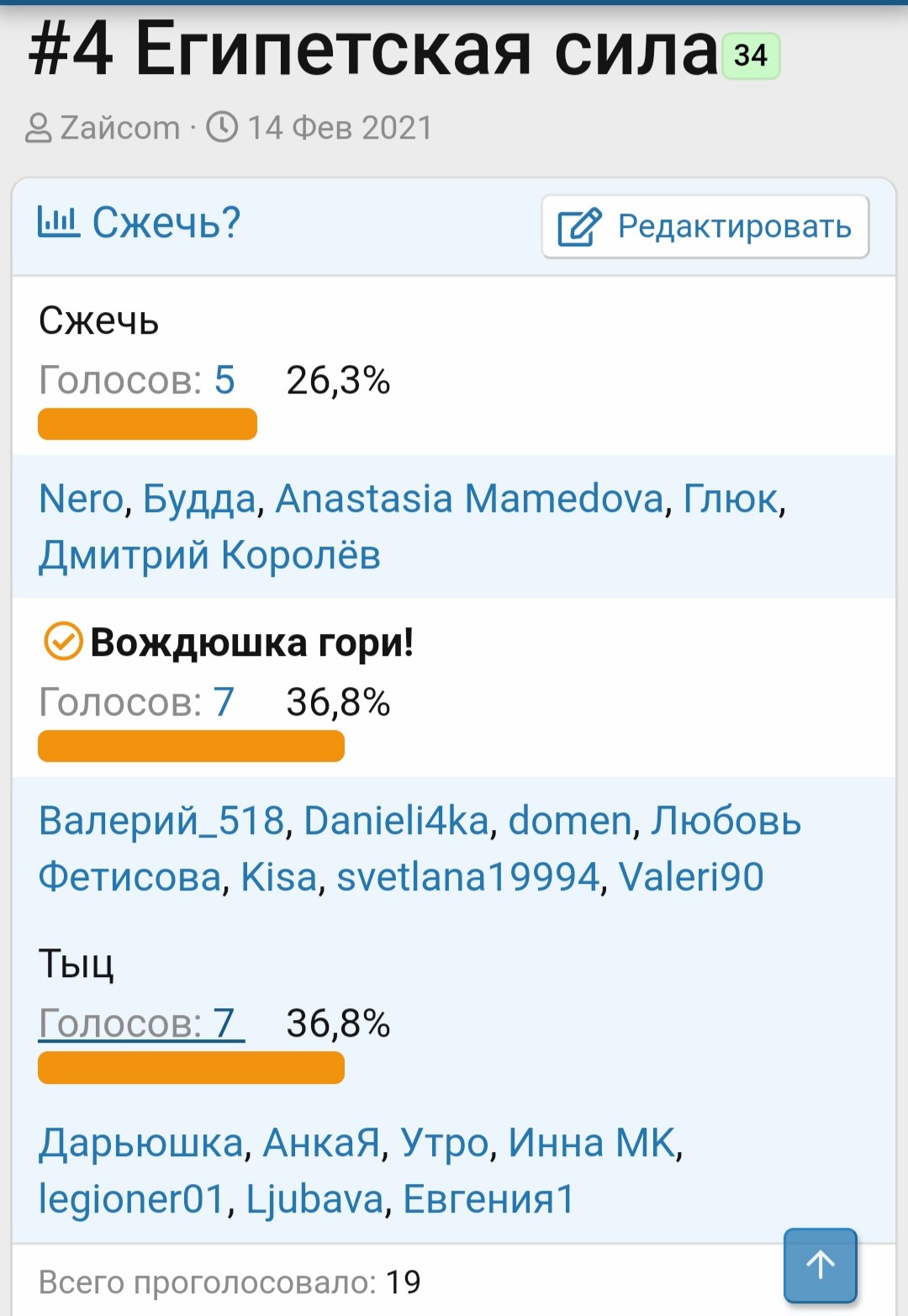
Task: Open Валерий_518's profile link
Action: pyautogui.click(x=161, y=821)
